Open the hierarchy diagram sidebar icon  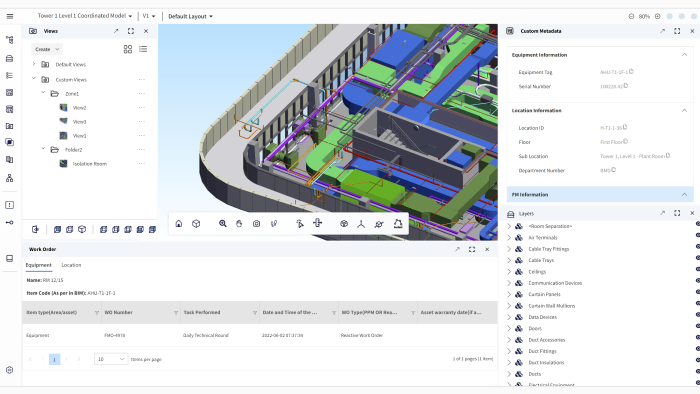9,178
